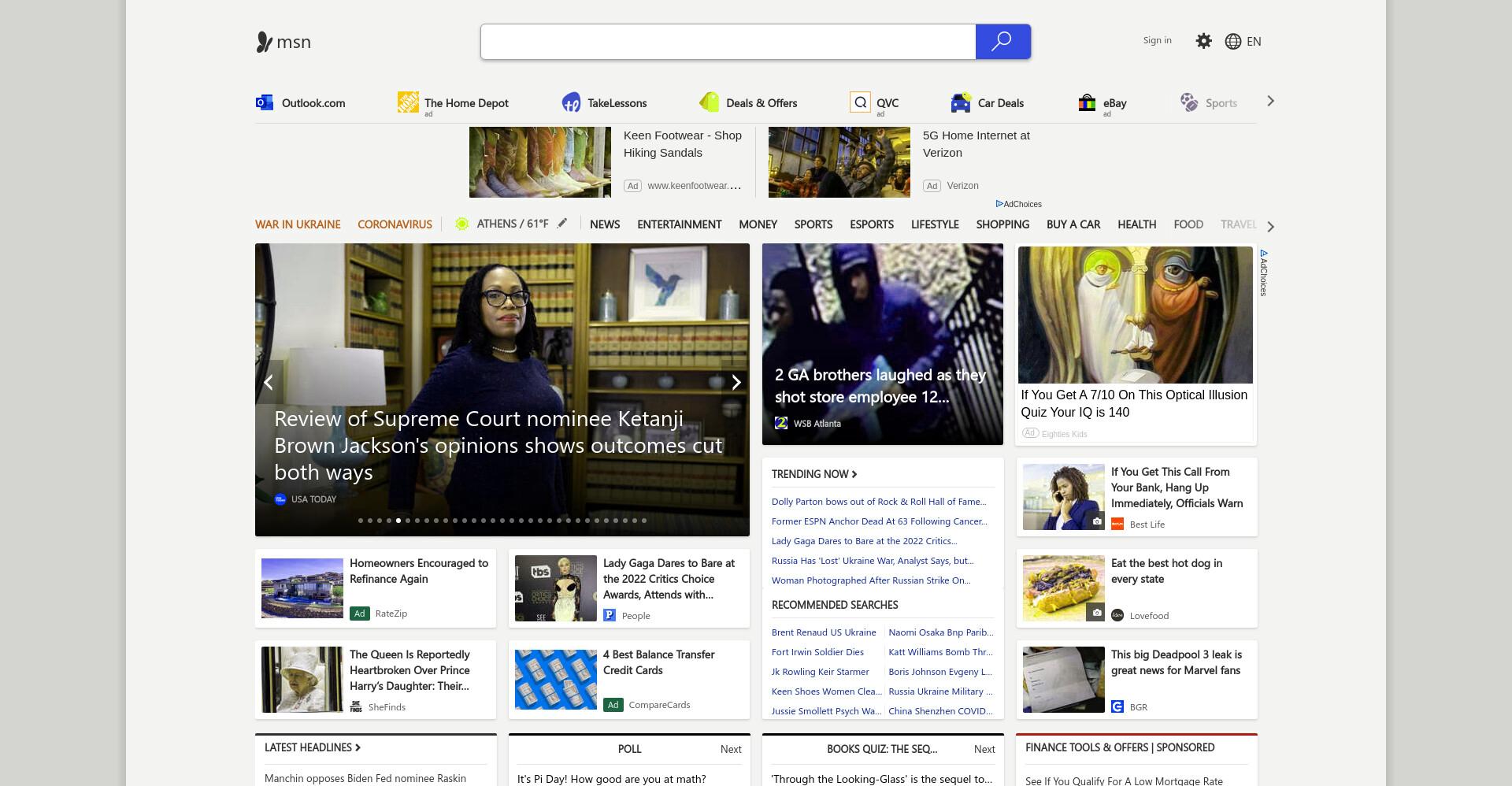Image resolution: width=1512 pixels, height=786 pixels.
Task: Select the highlighted carousel slide dot
Action: click(398, 521)
